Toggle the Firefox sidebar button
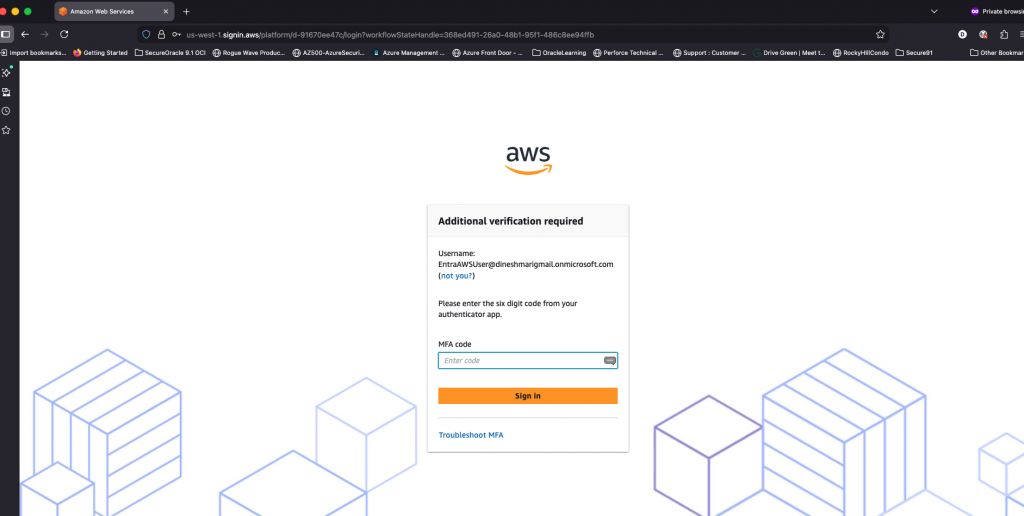 (x=6, y=34)
